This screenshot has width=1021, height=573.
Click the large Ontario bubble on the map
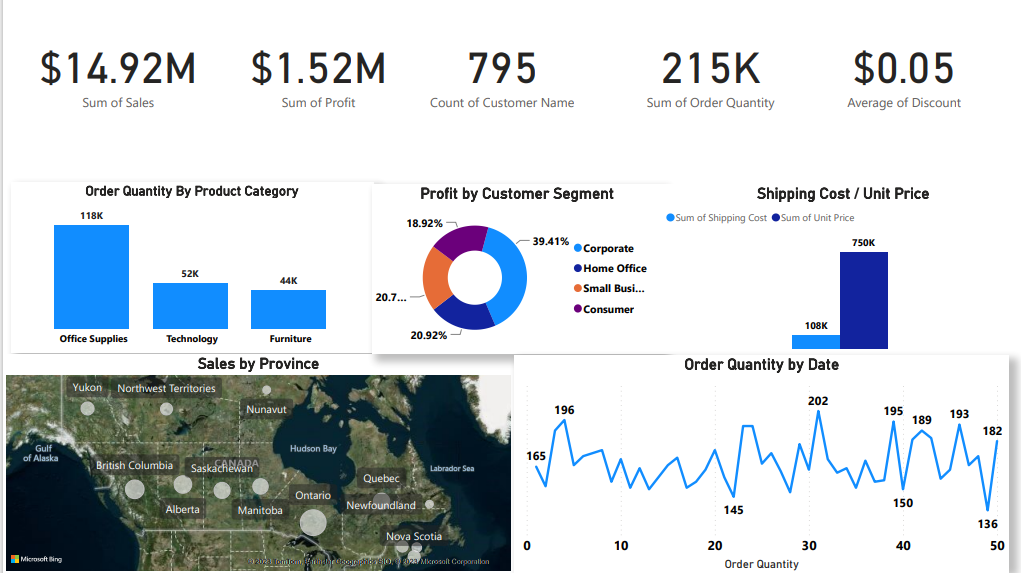tap(313, 522)
